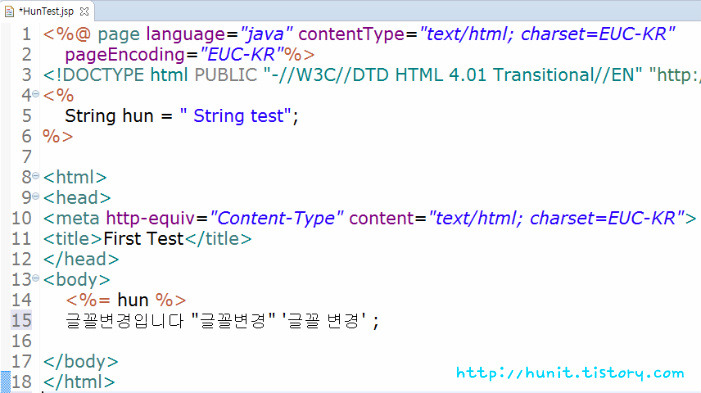The image size is (701, 393).
Task: Click the <body> opening tag
Action: pyautogui.click(x=76, y=280)
